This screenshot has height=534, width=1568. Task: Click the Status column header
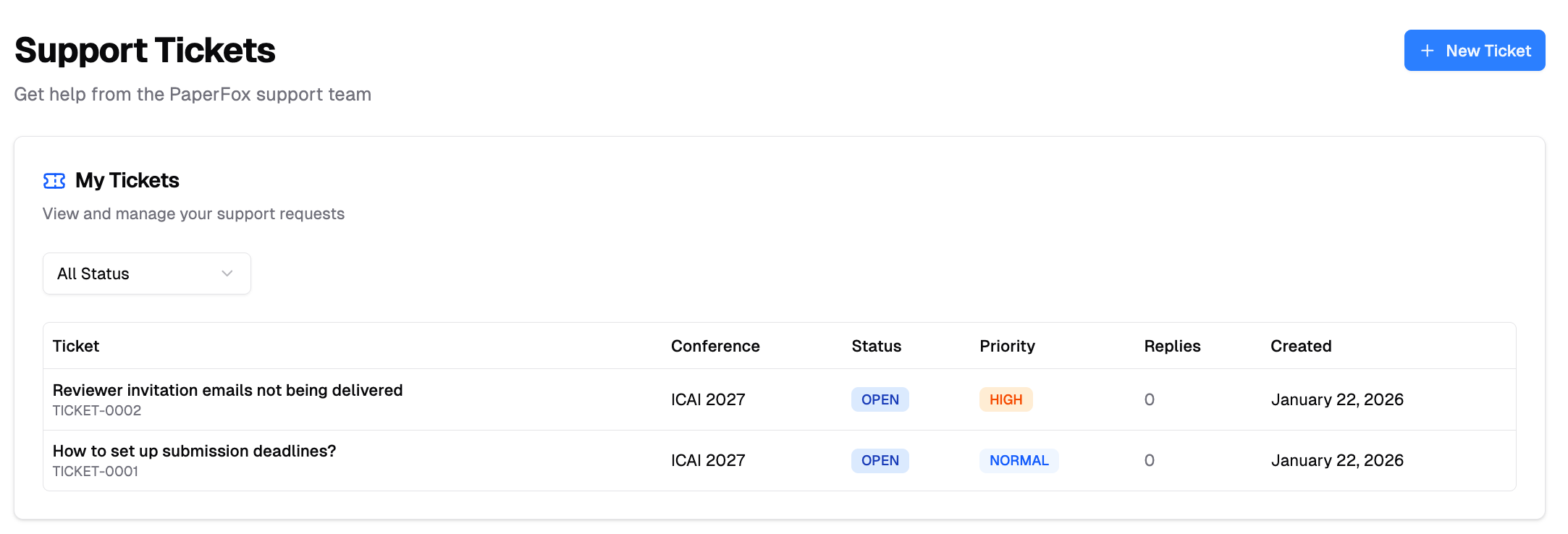[x=876, y=346]
